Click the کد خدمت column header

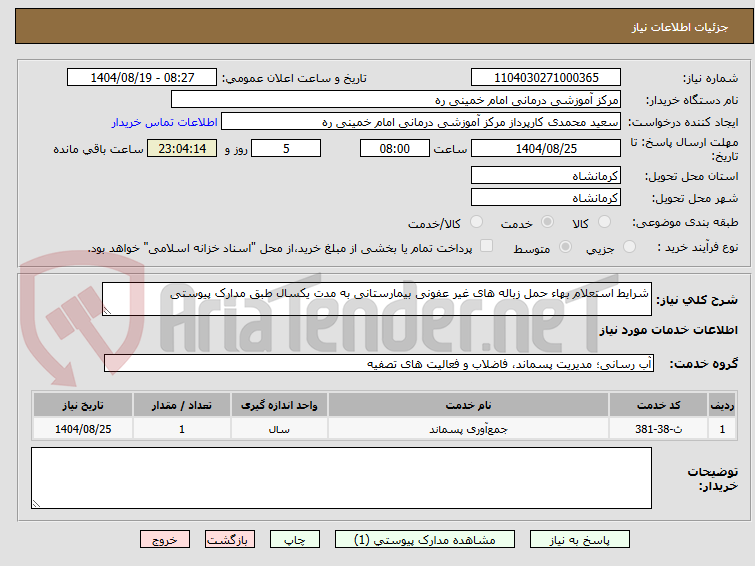point(658,405)
